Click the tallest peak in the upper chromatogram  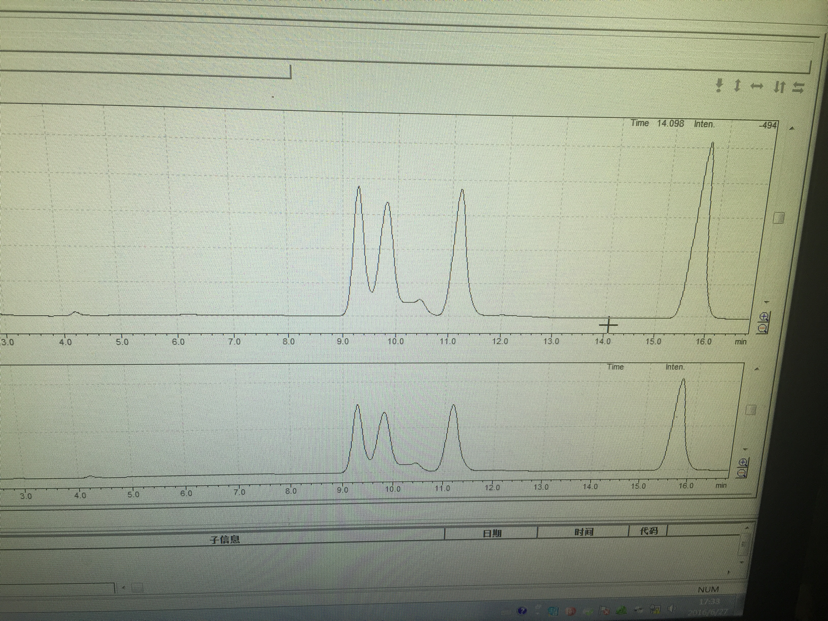tap(712, 143)
